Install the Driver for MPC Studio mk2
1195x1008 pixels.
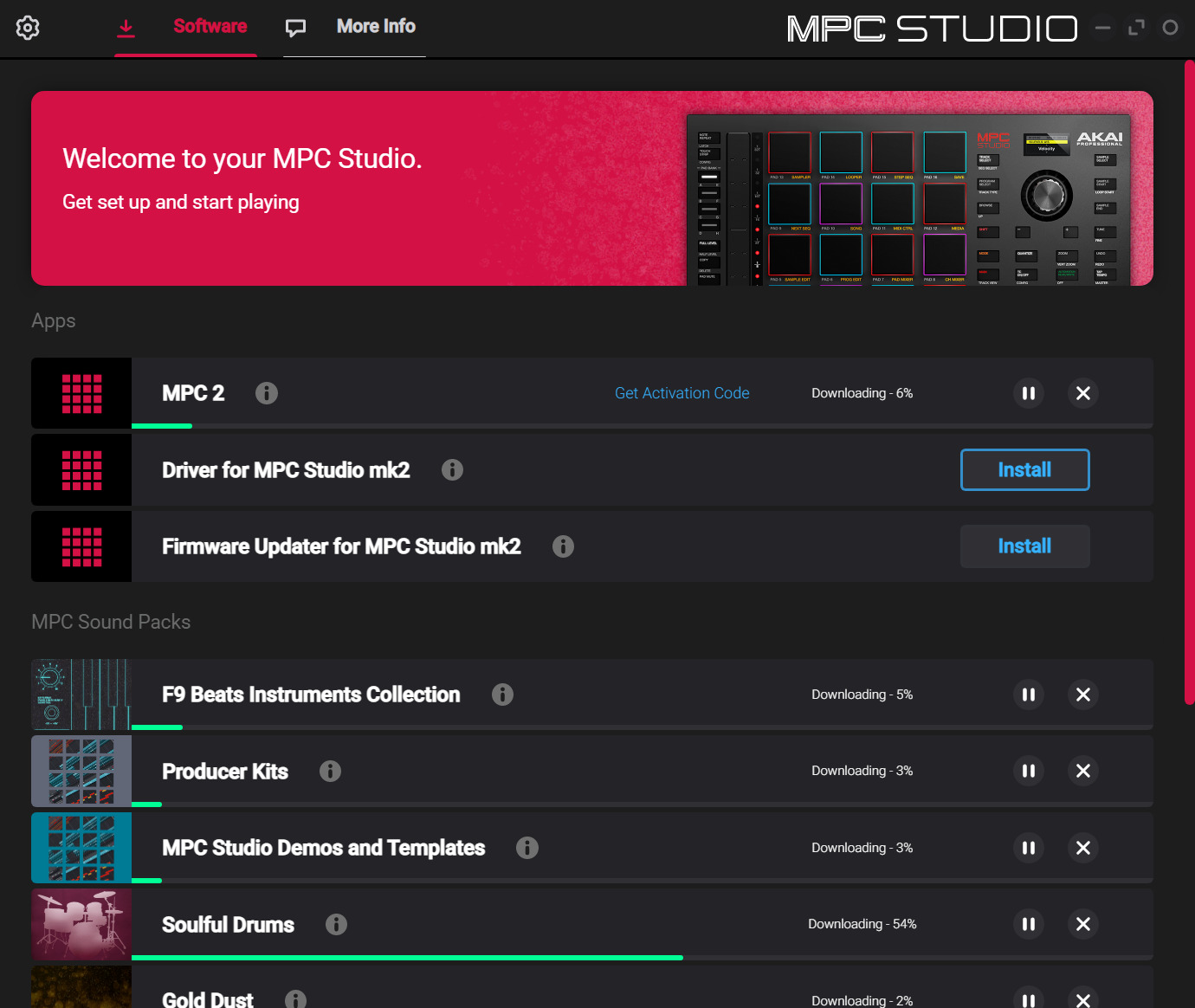(1024, 469)
